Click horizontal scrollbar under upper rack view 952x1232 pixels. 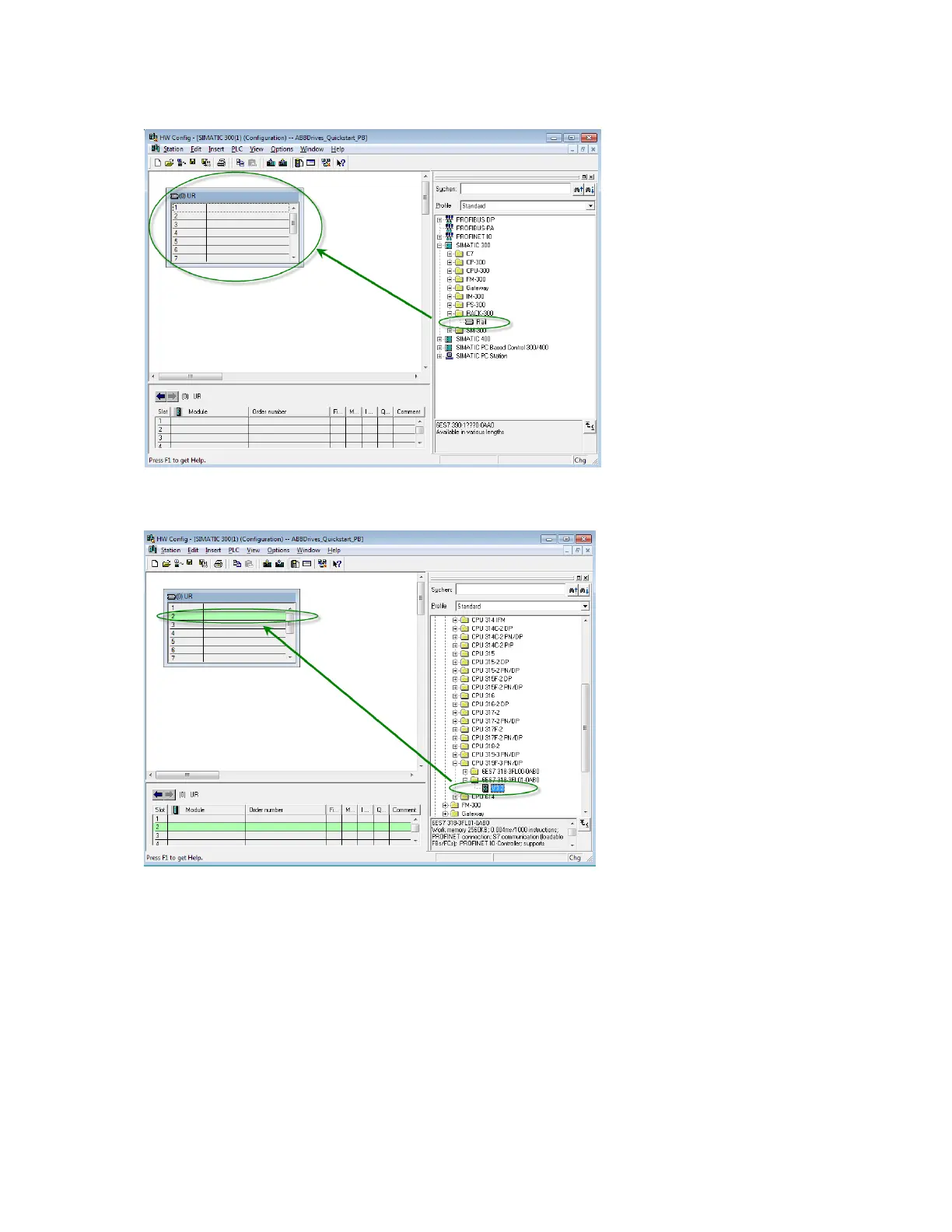tap(285, 376)
